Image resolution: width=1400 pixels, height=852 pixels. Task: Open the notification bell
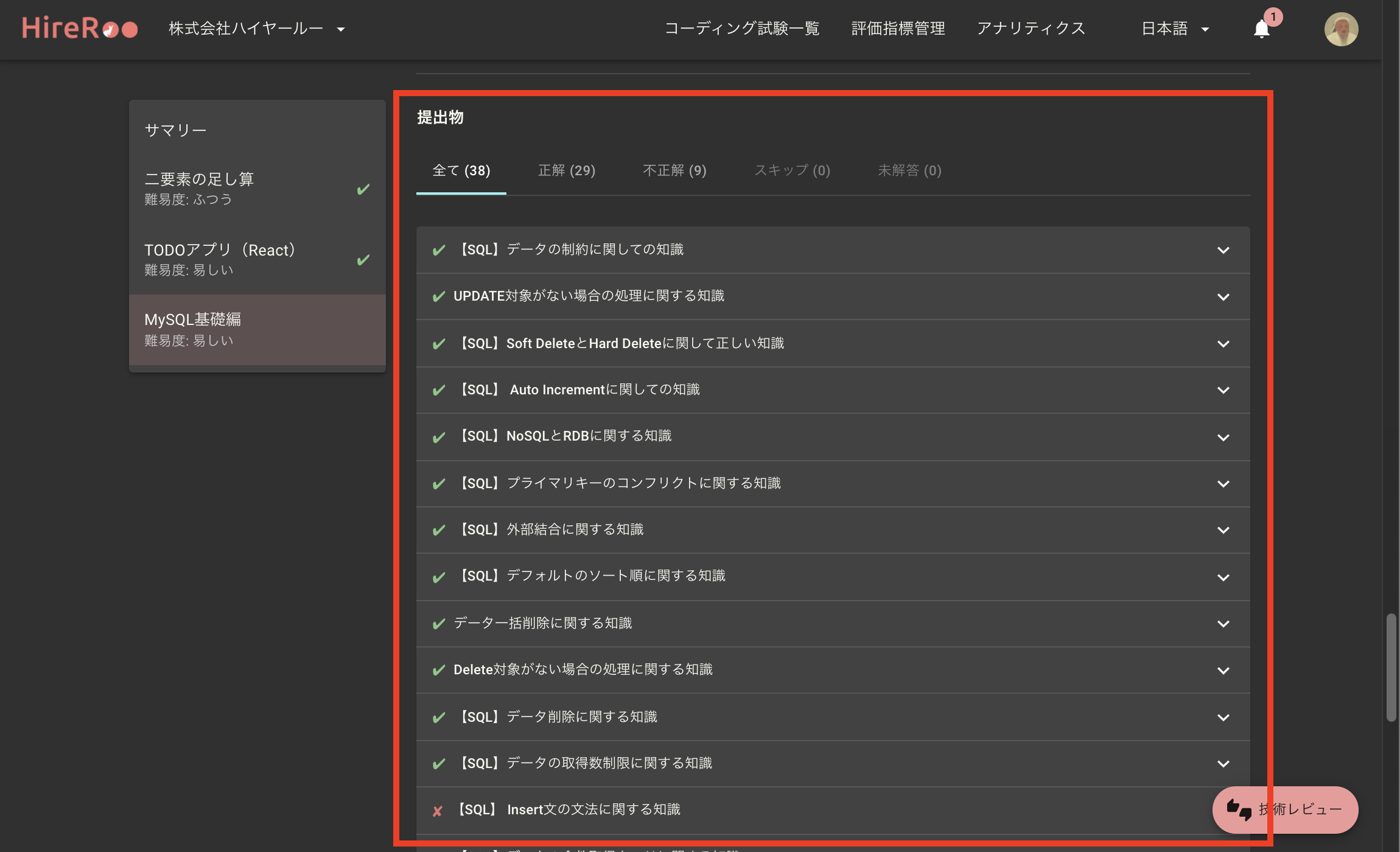1262,29
